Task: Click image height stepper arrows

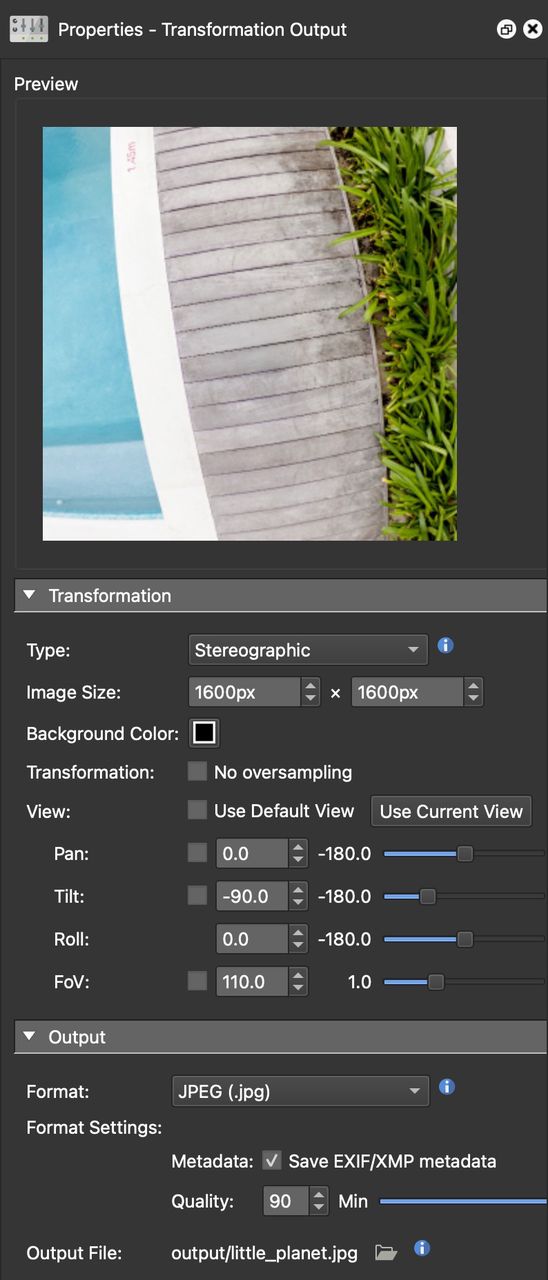Action: [473, 692]
